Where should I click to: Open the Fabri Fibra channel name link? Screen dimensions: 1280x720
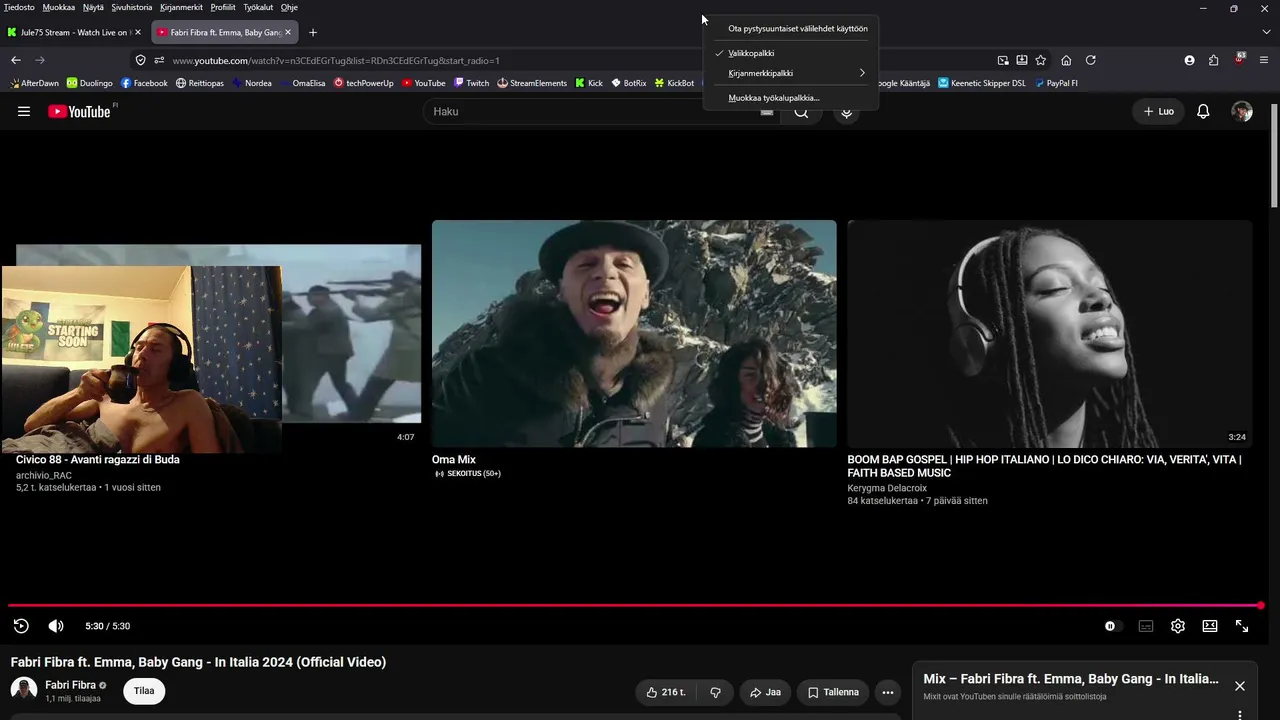70,685
